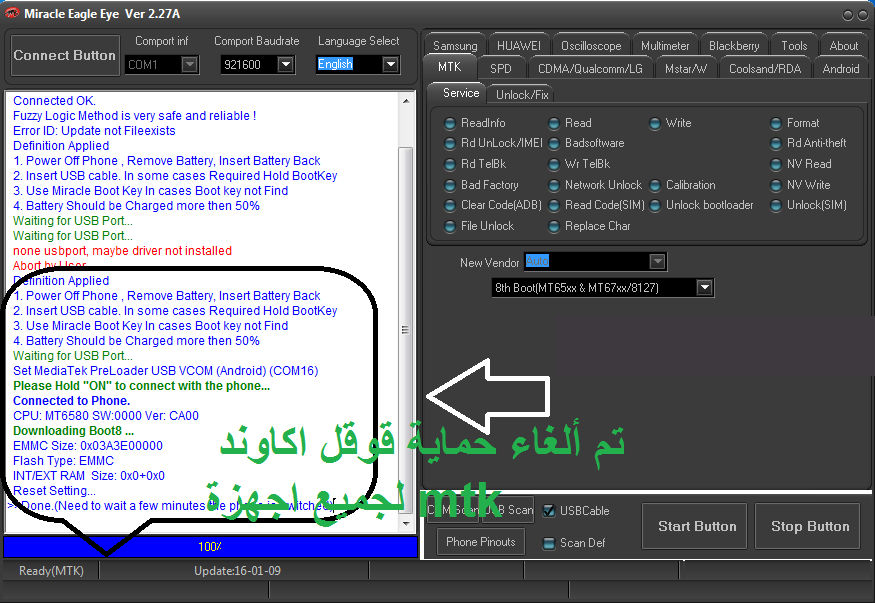Open the Tools tab
The height and width of the screenshot is (603, 875).
click(794, 46)
